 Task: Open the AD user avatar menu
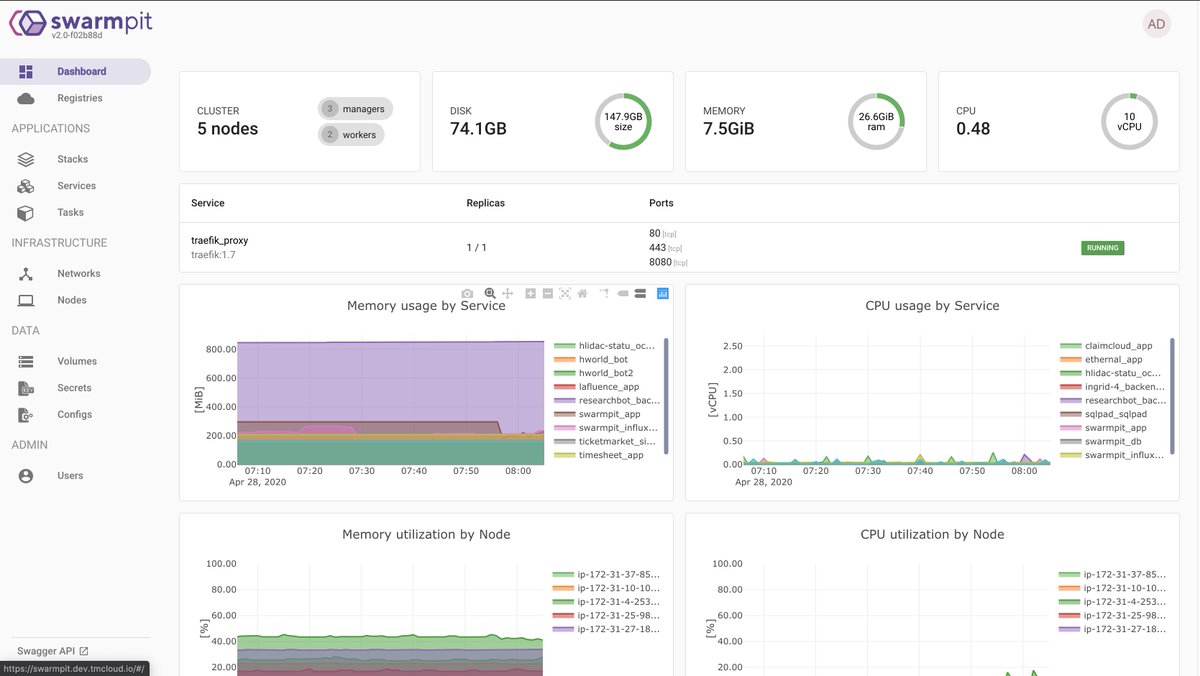pyautogui.click(x=1156, y=24)
